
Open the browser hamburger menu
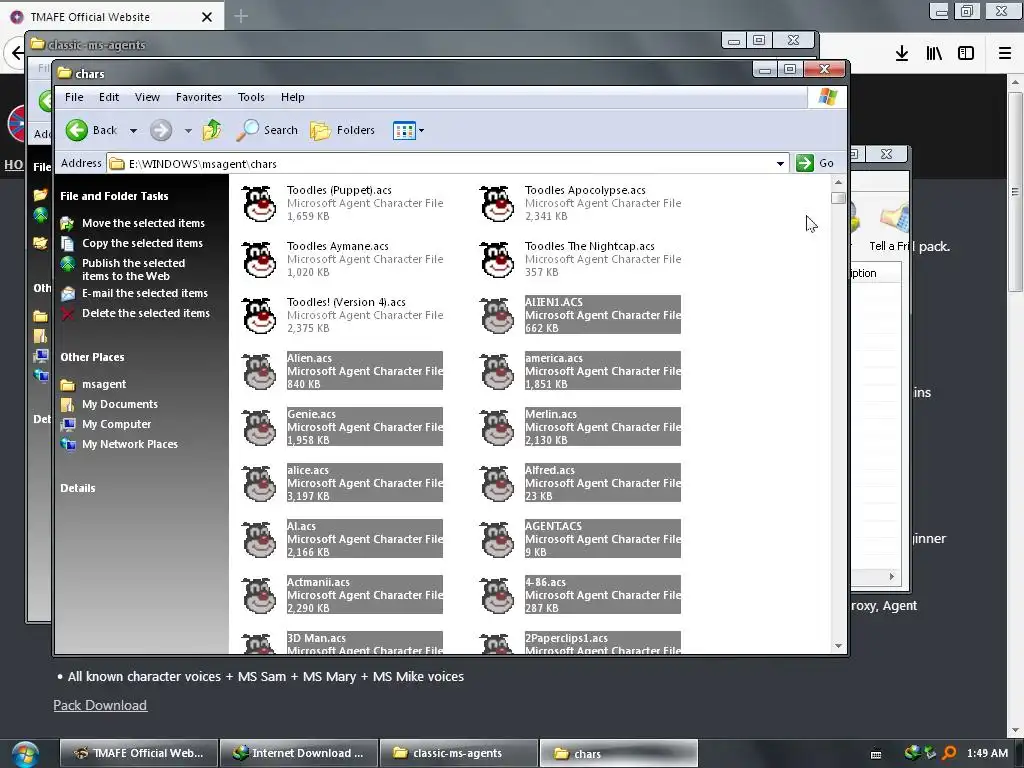click(x=1005, y=53)
